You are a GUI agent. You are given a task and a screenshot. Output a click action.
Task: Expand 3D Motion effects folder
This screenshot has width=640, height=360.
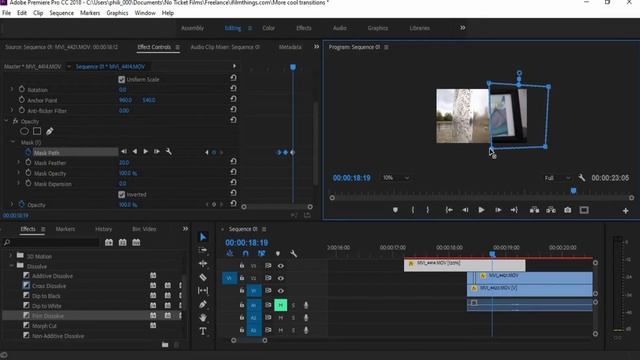coord(11,256)
